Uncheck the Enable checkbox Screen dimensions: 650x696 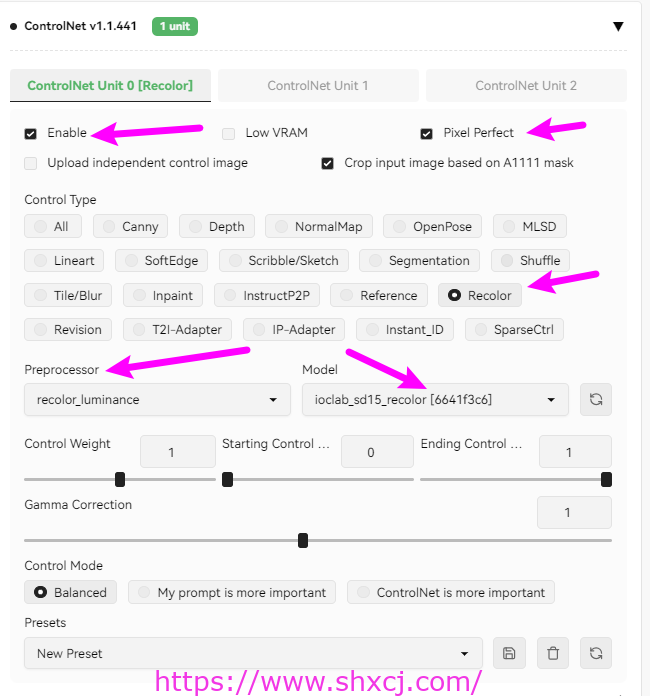(x=31, y=133)
